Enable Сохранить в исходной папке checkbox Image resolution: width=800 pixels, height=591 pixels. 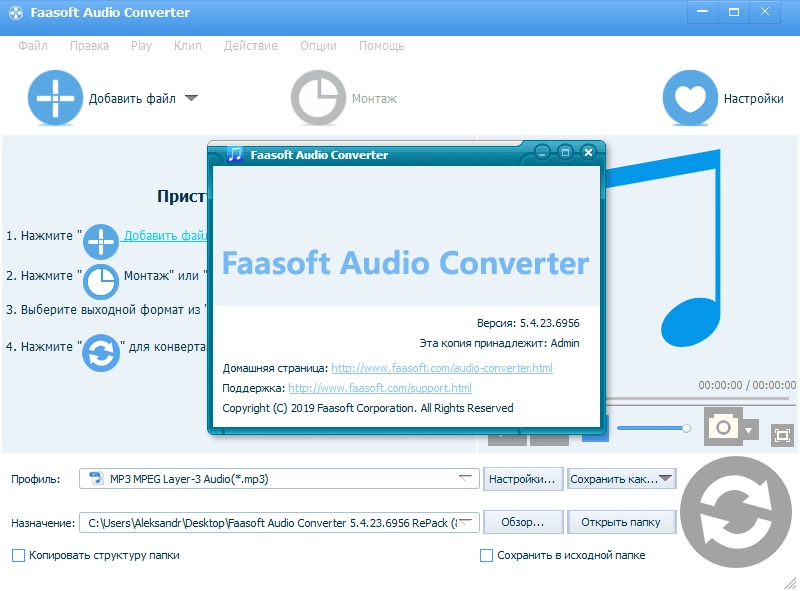click(x=487, y=555)
